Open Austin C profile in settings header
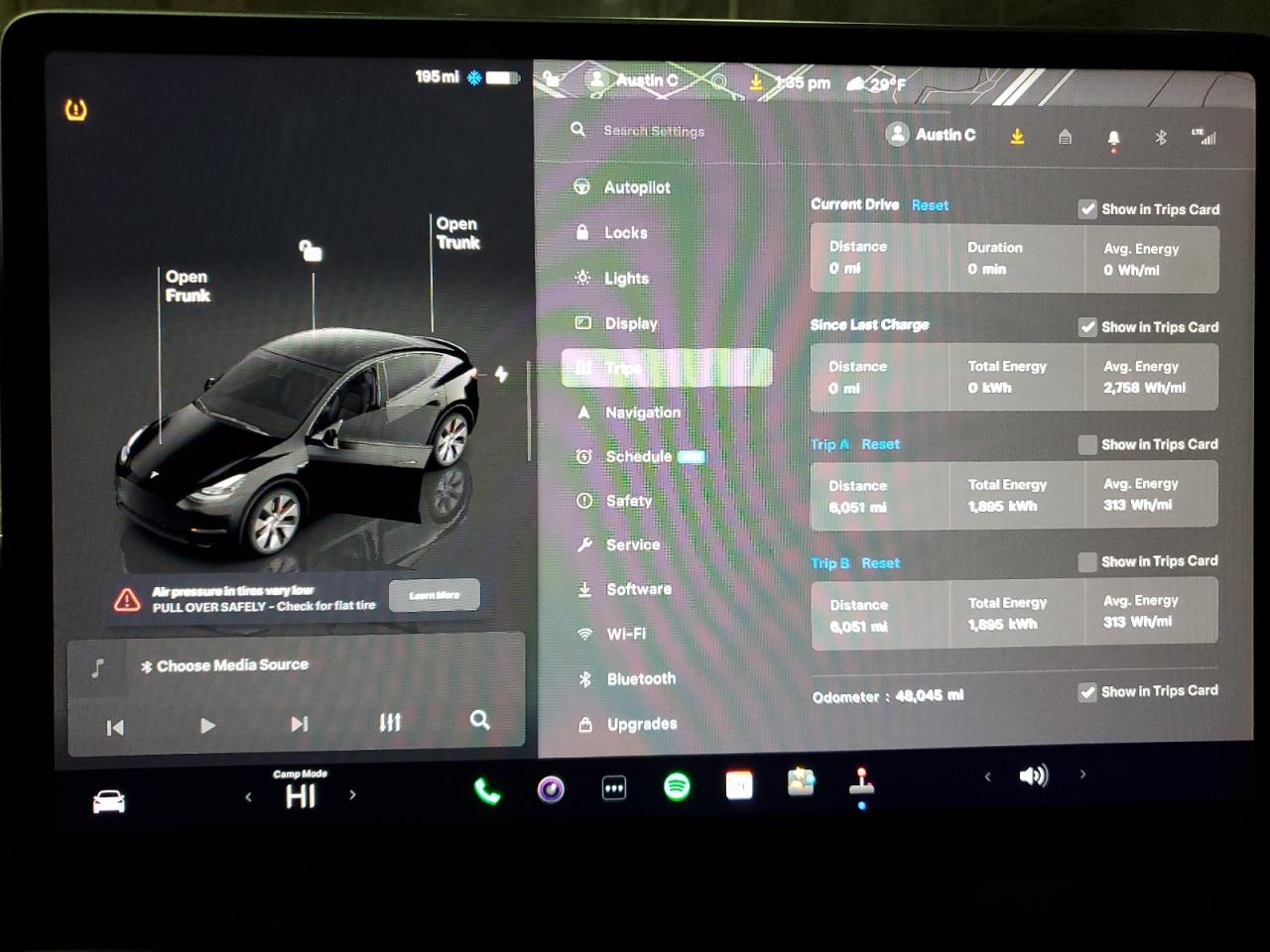 [931, 135]
